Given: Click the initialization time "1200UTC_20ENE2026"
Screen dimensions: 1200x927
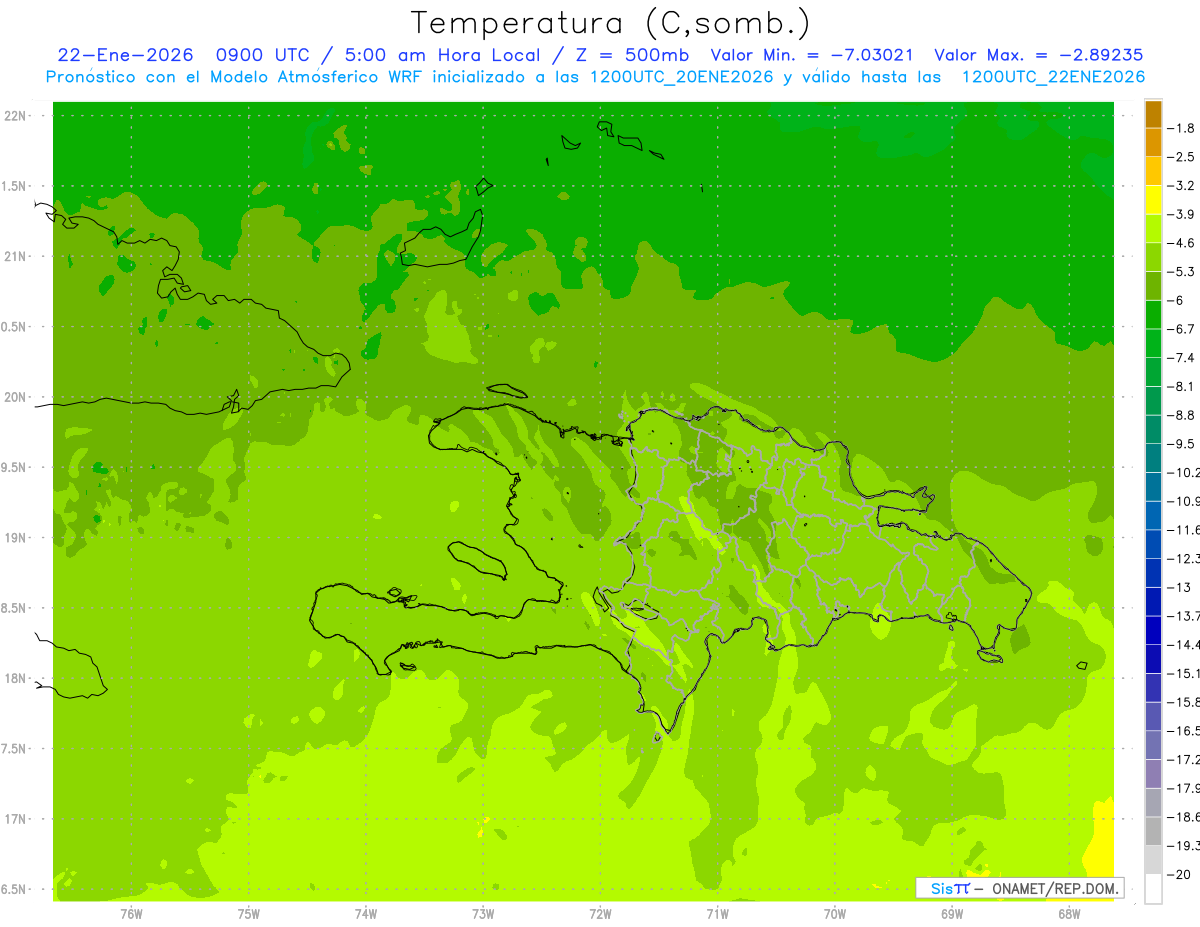Looking at the screenshot, I should coord(682,77).
